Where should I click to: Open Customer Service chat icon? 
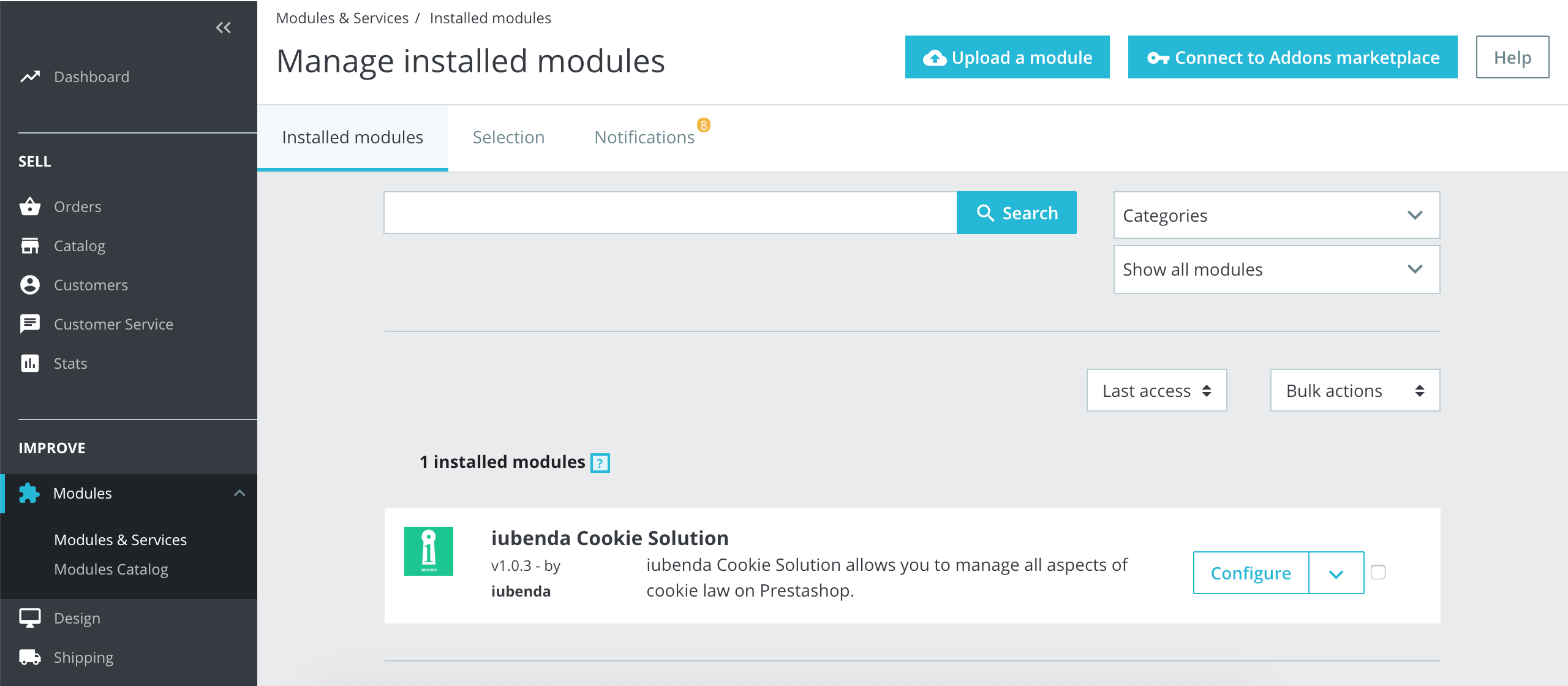(x=30, y=324)
